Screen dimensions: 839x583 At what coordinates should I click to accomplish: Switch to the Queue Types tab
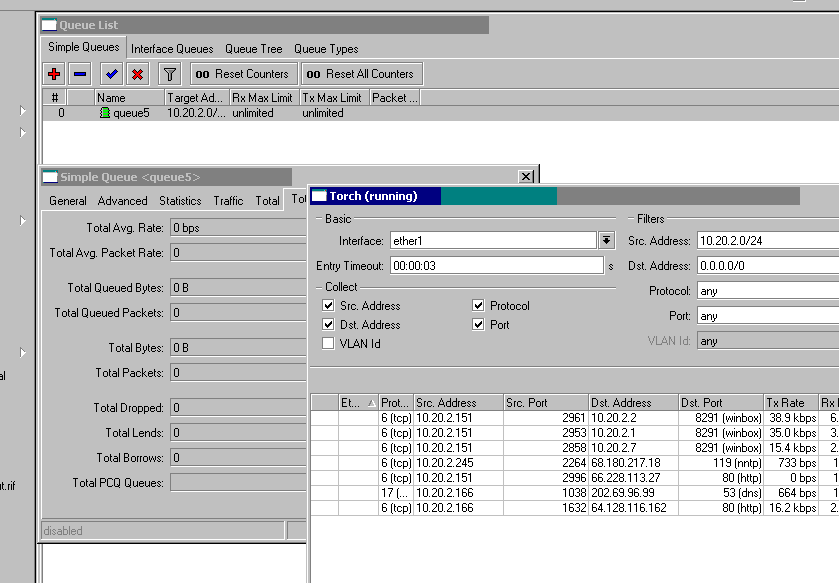tap(326, 49)
